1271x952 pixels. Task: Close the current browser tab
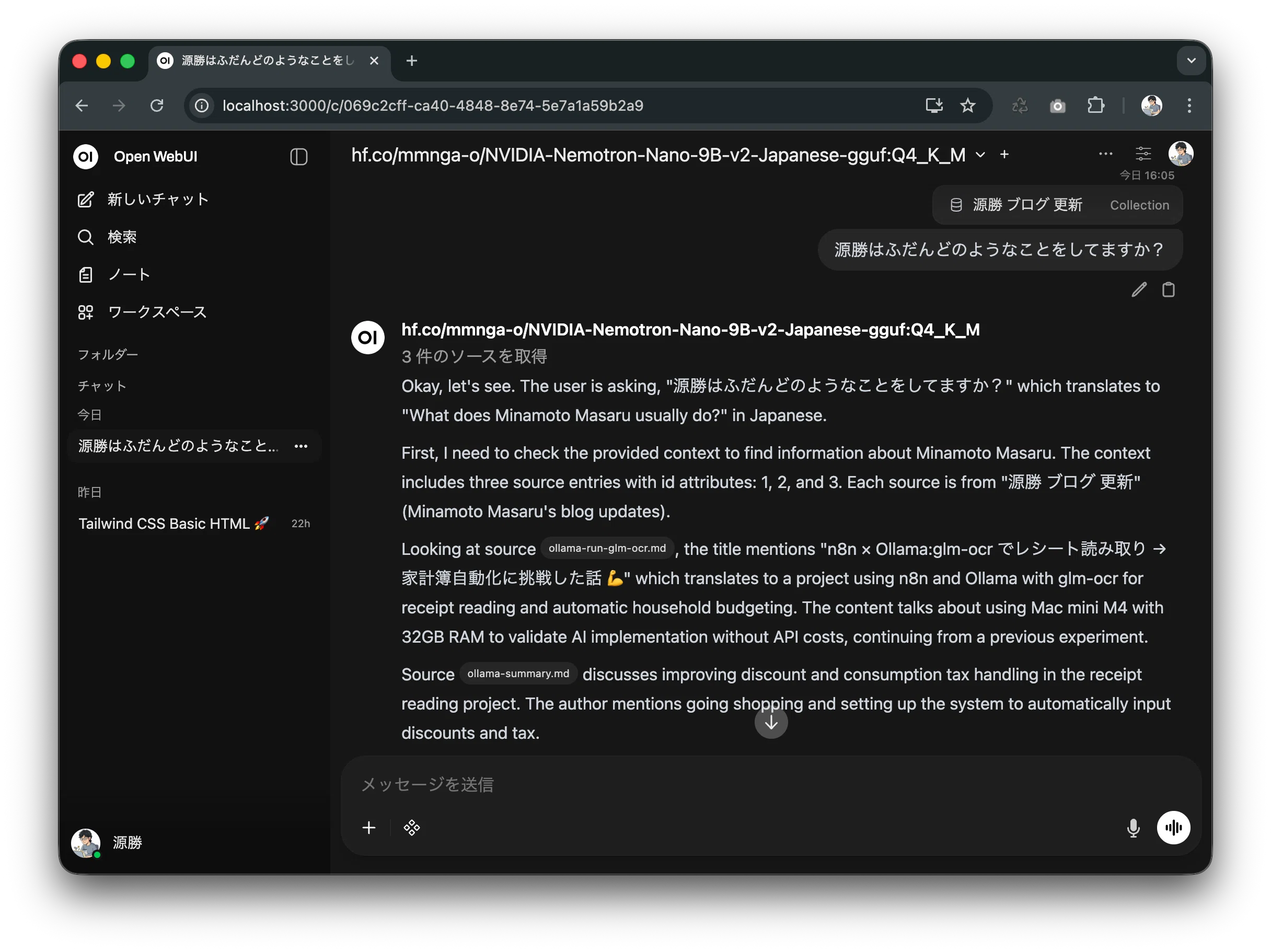(x=374, y=60)
